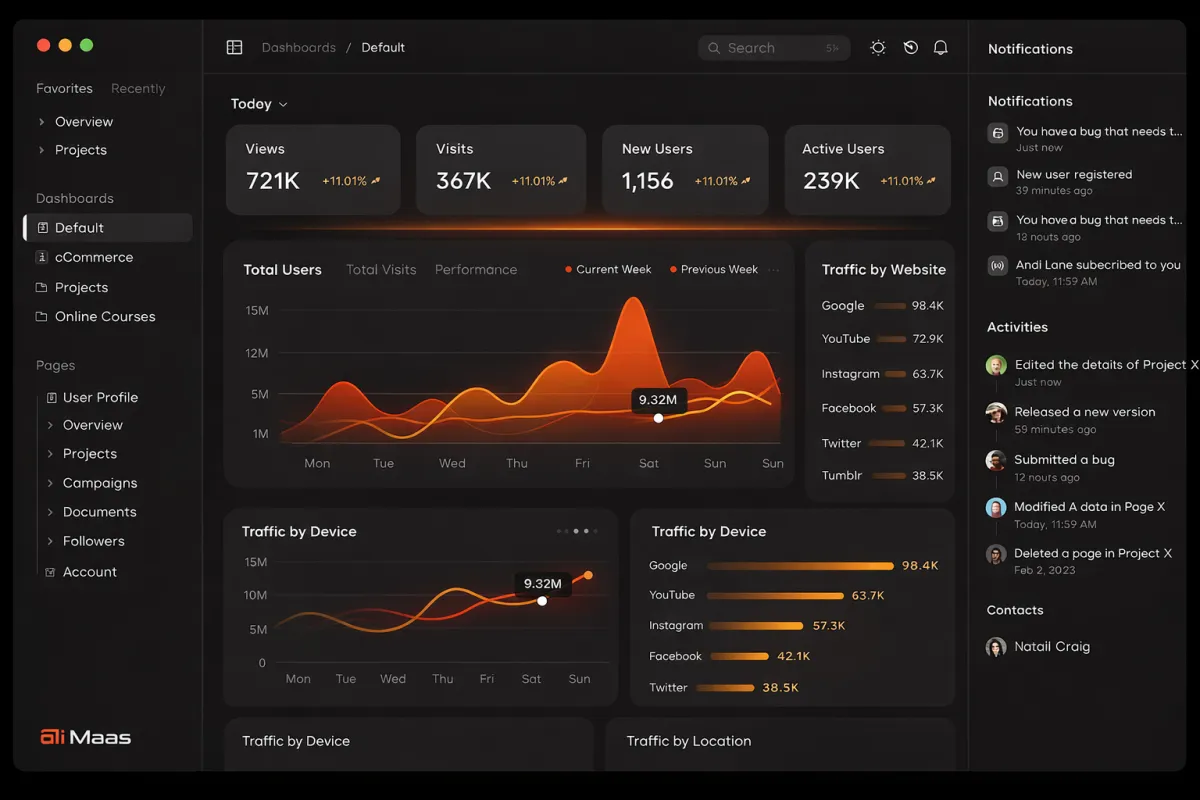The image size is (1200, 800).
Task: Click the cCommerce sidebar icon
Action: 42,257
